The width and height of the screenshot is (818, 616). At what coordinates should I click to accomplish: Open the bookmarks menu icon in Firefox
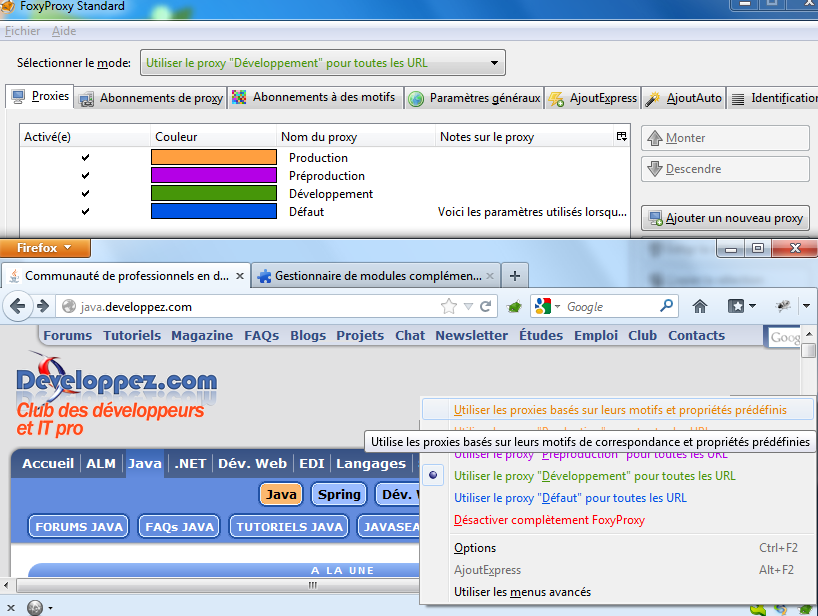coord(736,306)
